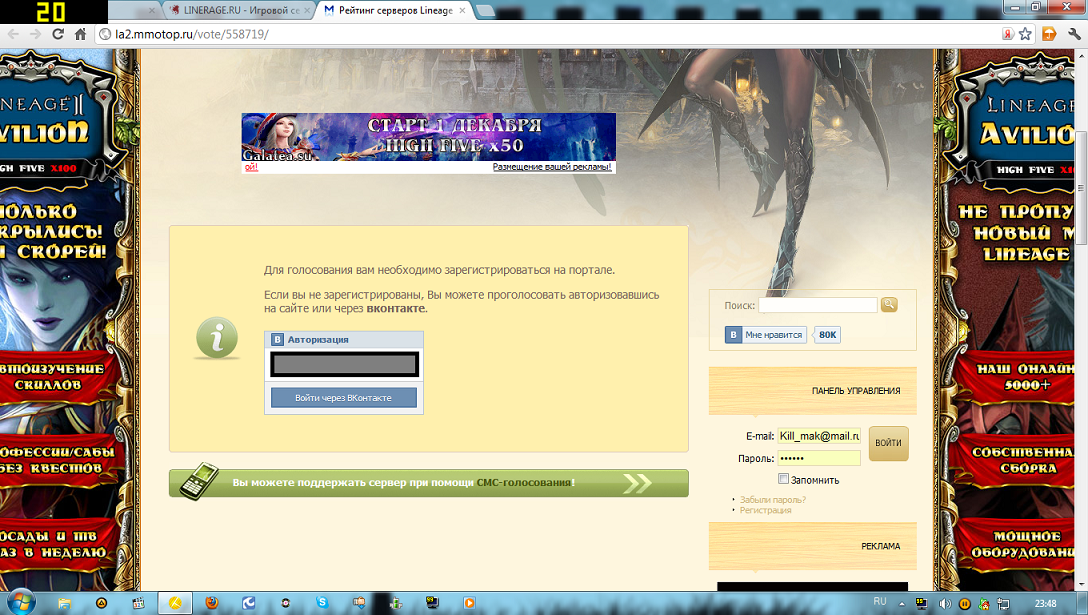The width and height of the screenshot is (1088, 615).
Task: Click the magnifier search button next to Поиск
Action: tap(889, 305)
